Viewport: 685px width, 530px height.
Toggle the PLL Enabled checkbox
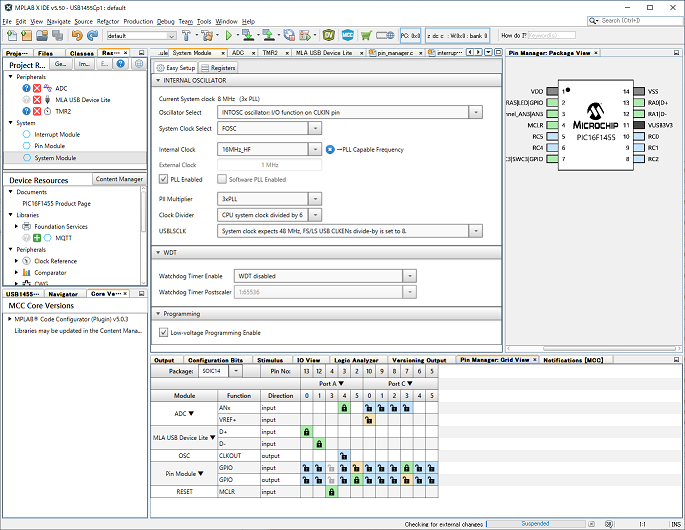163,179
